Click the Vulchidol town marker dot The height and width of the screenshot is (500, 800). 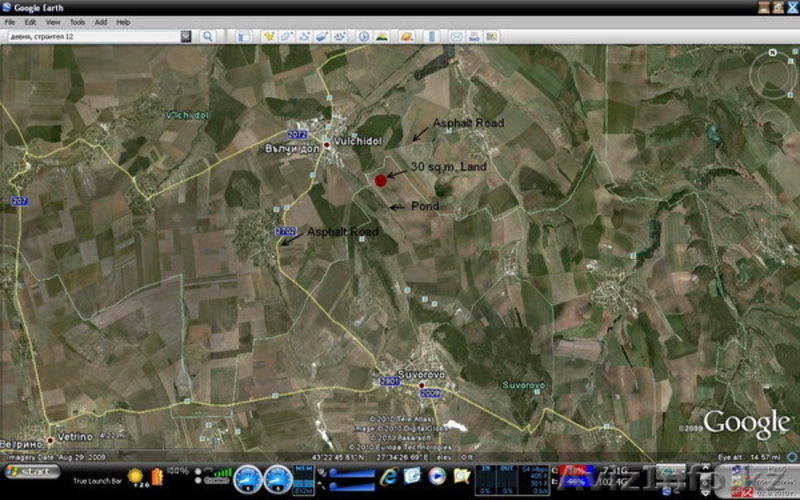click(327, 145)
